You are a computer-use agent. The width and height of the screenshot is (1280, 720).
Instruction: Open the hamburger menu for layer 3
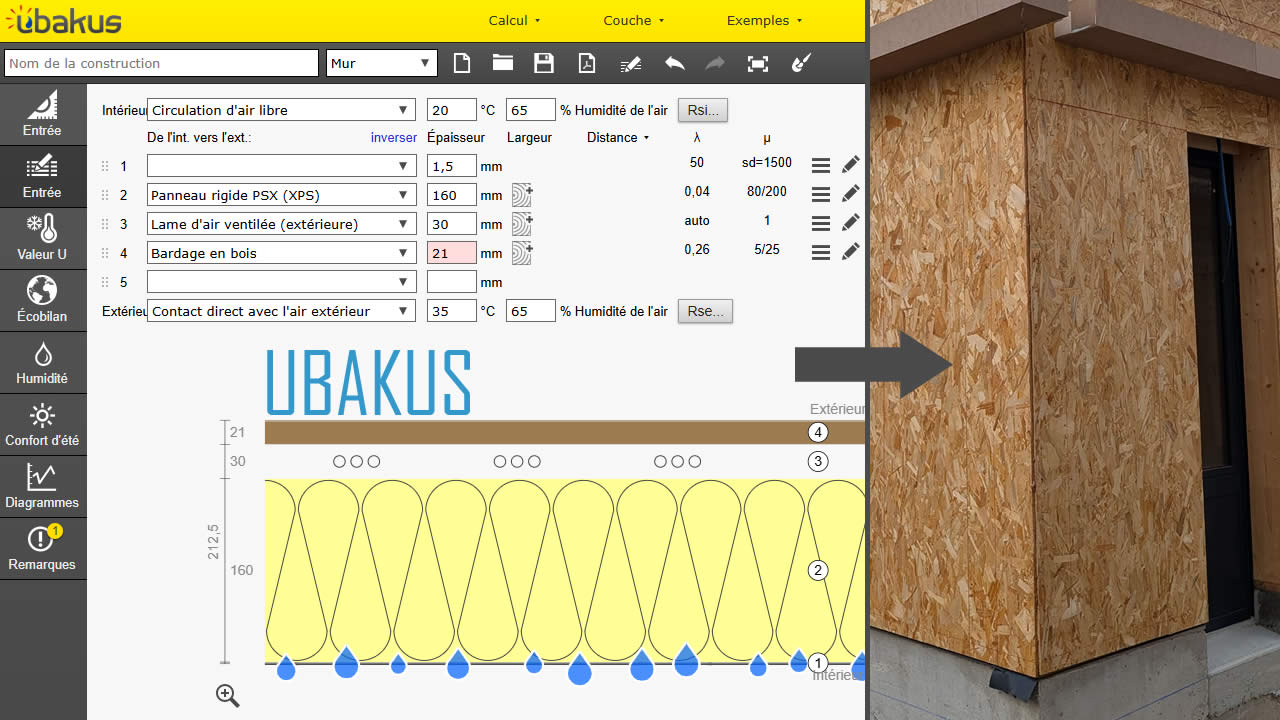tap(821, 224)
